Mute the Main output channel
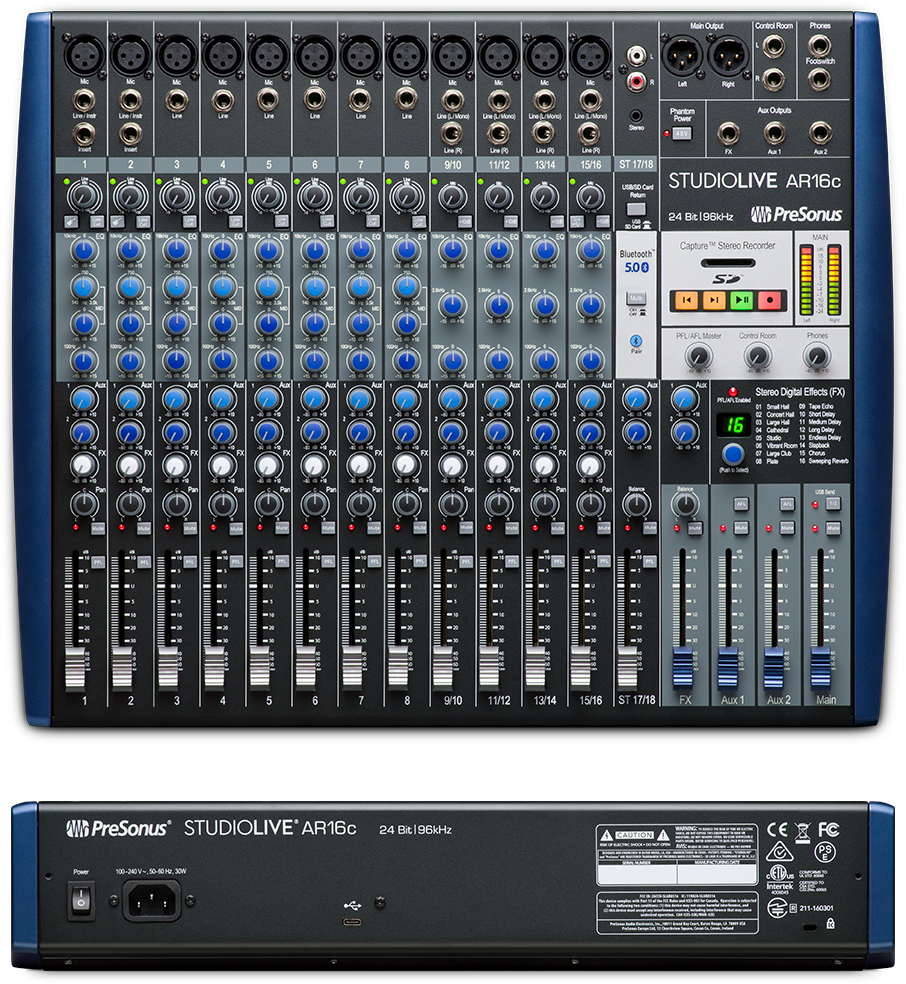906x984 pixels. 832,527
